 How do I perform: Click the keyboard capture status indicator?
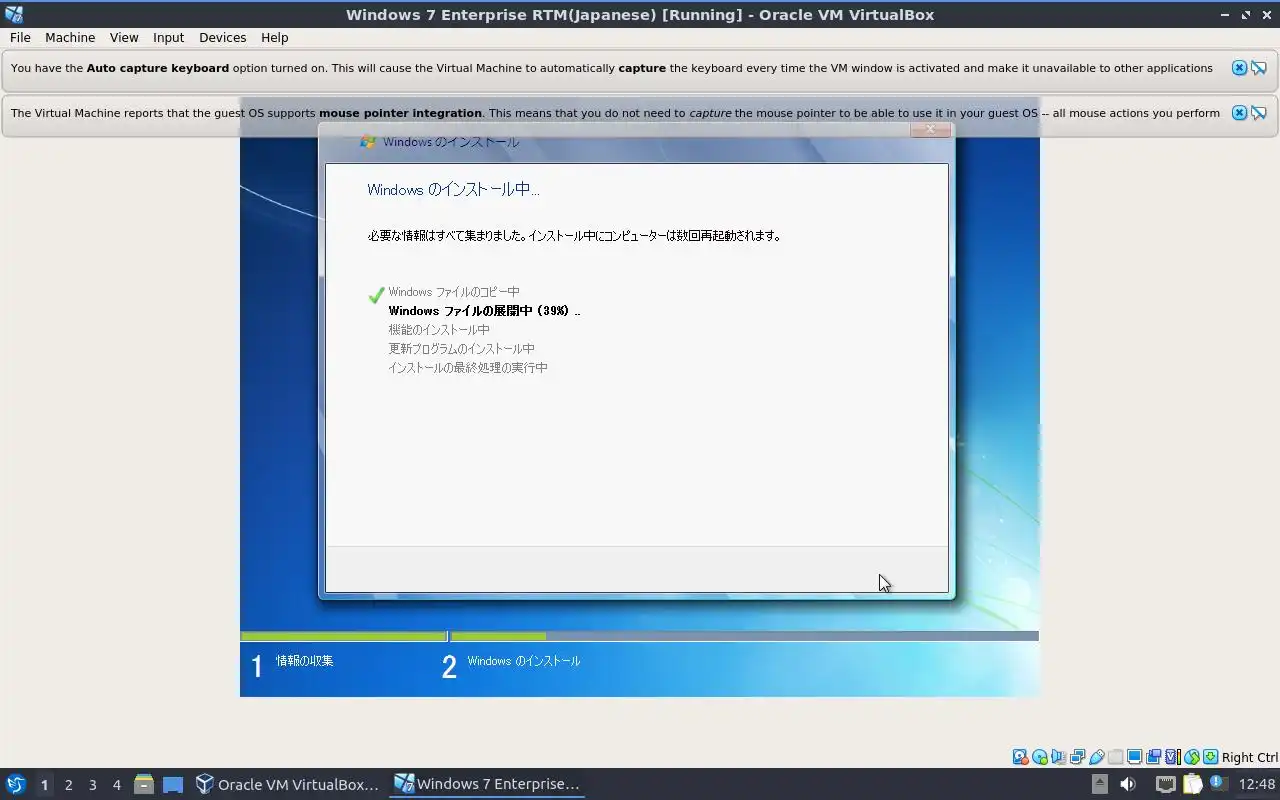pos(1210,757)
